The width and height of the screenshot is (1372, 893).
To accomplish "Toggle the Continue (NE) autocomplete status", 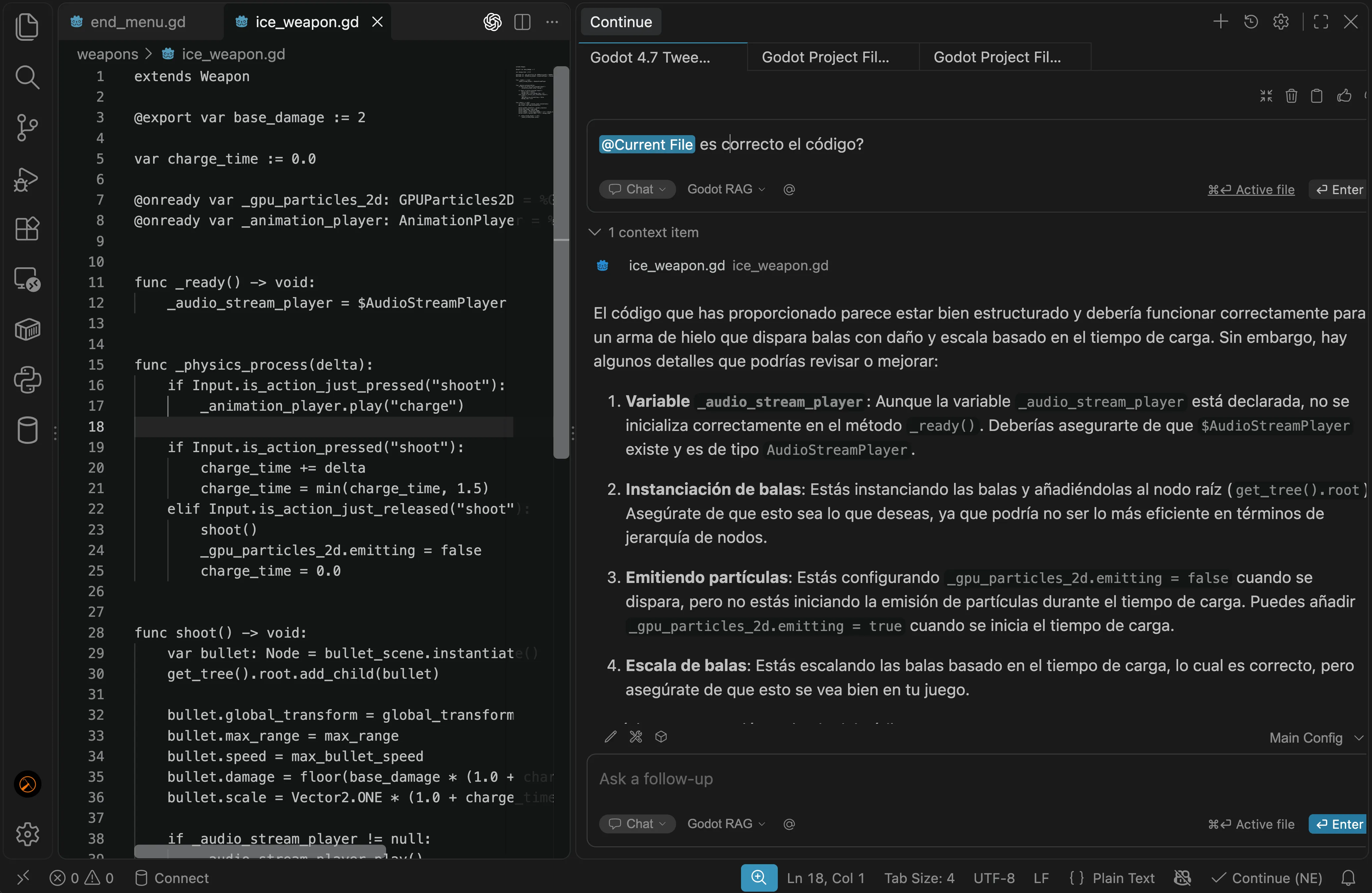I will (1267, 878).
